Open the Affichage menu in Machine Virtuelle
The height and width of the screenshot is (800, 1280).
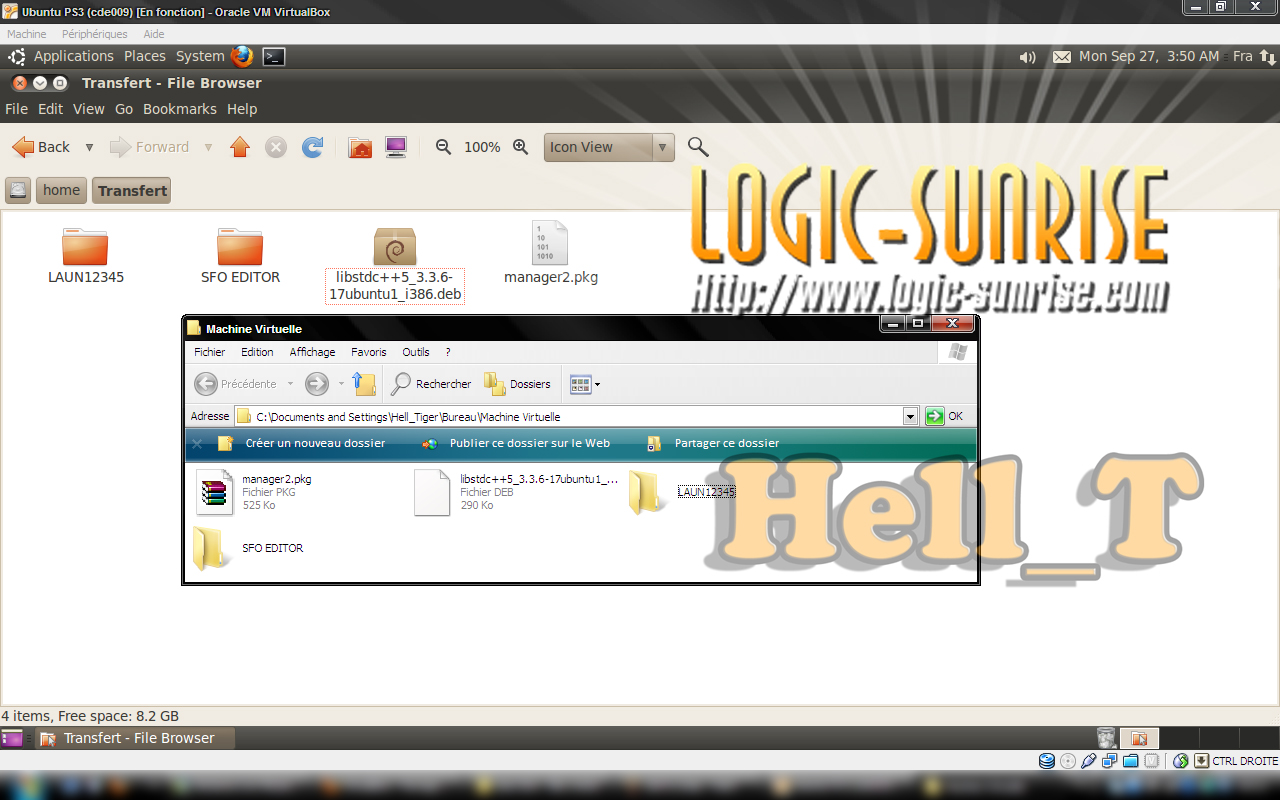point(312,352)
